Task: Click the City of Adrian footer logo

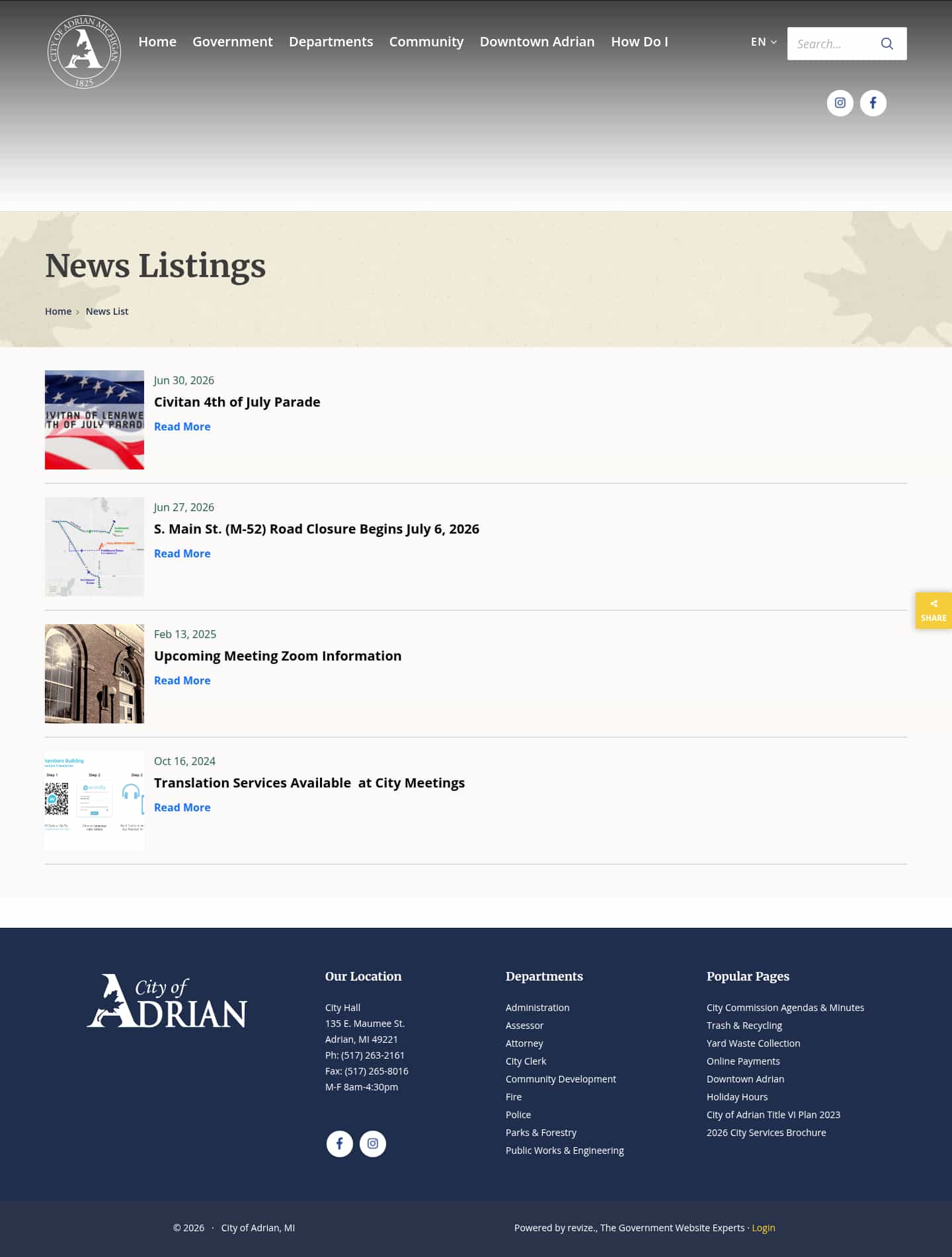Action: click(x=167, y=1000)
